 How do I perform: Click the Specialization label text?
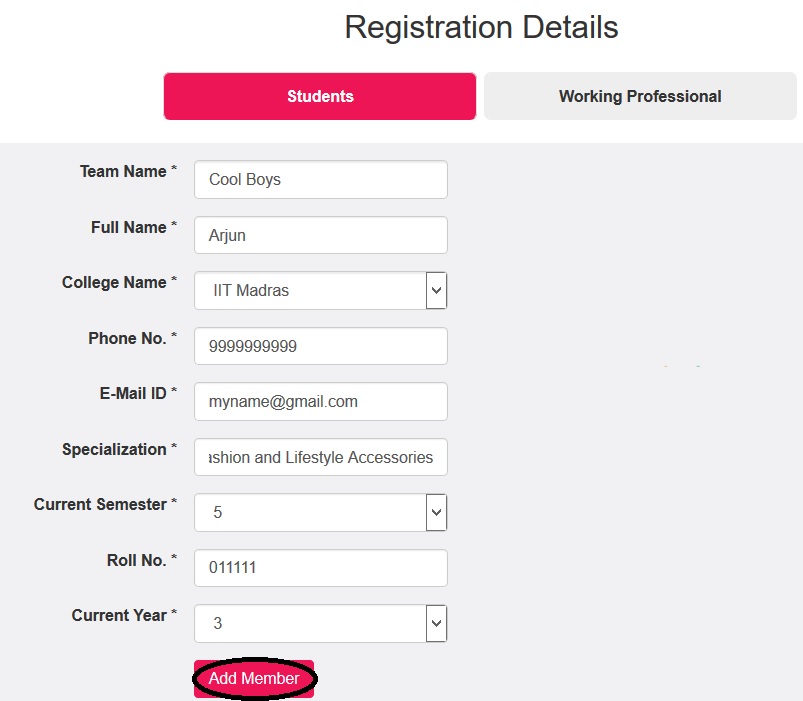pos(114,450)
